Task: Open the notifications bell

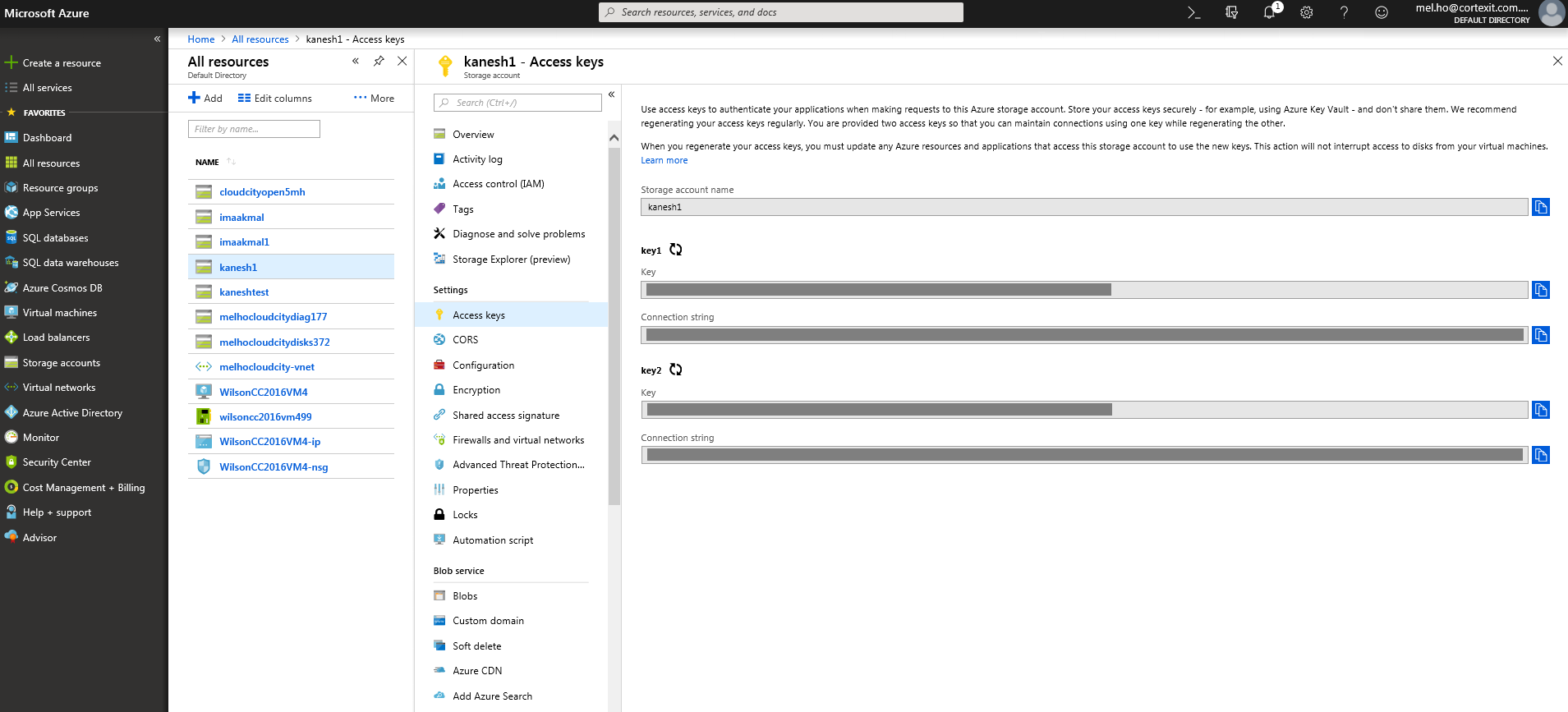Action: [x=1269, y=12]
